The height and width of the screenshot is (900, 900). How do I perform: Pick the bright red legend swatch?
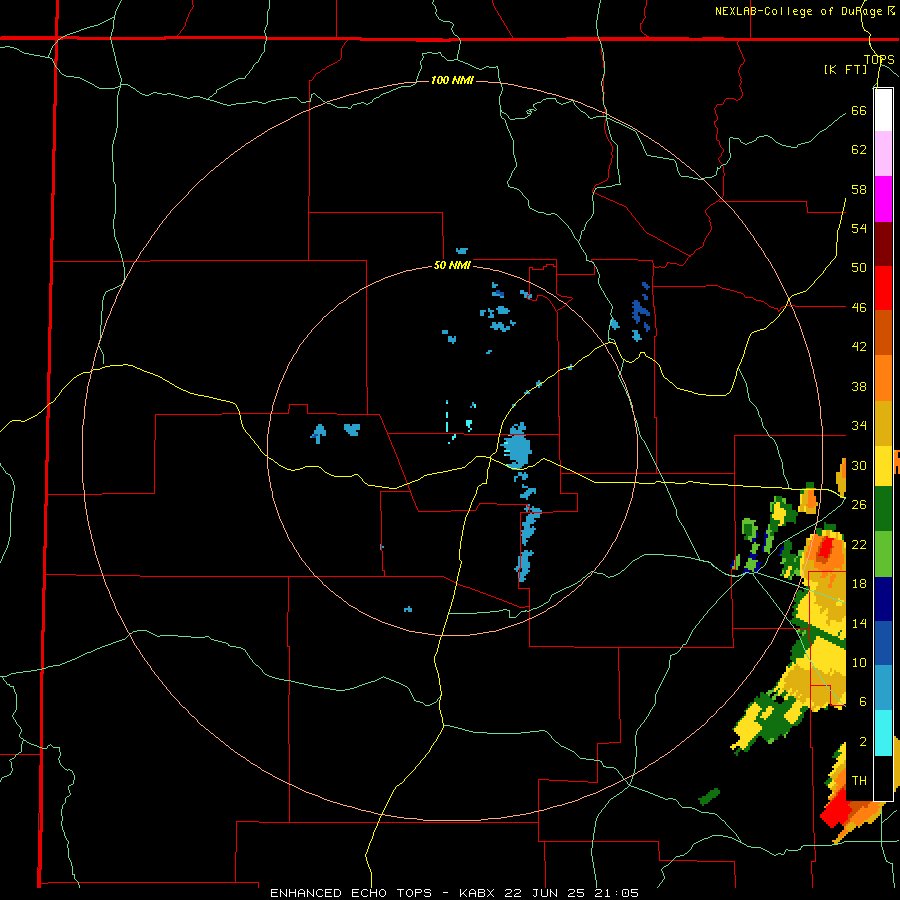point(883,288)
